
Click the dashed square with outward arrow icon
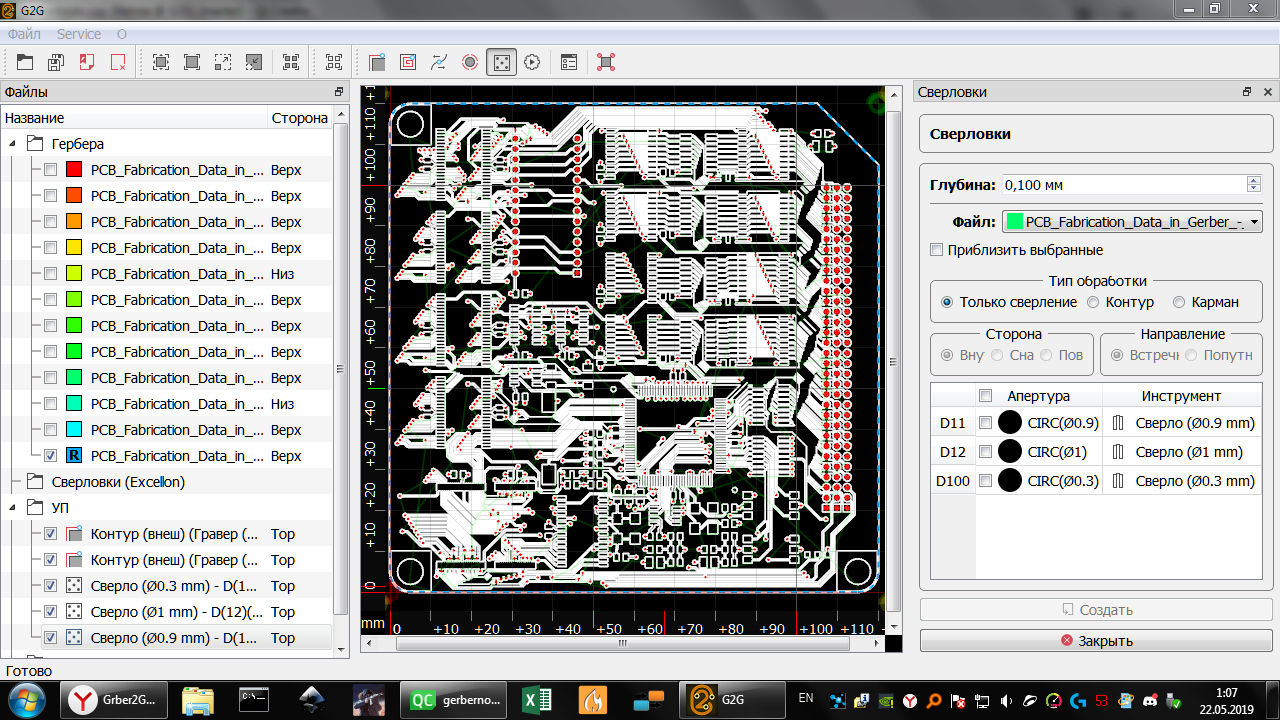pos(223,62)
